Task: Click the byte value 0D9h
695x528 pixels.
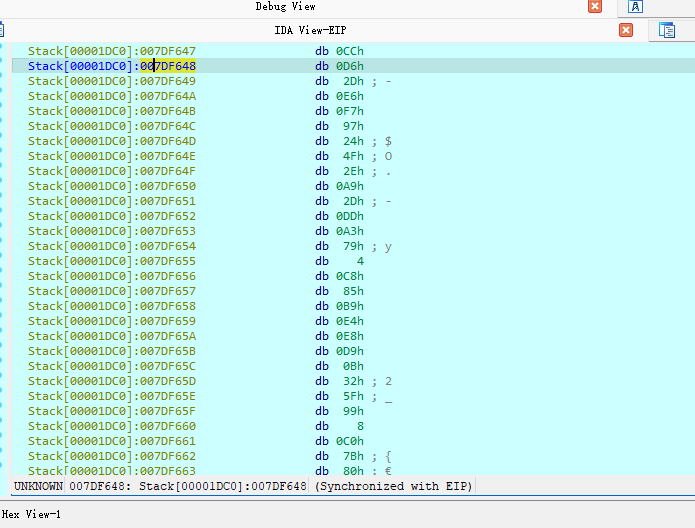Action: pos(350,351)
